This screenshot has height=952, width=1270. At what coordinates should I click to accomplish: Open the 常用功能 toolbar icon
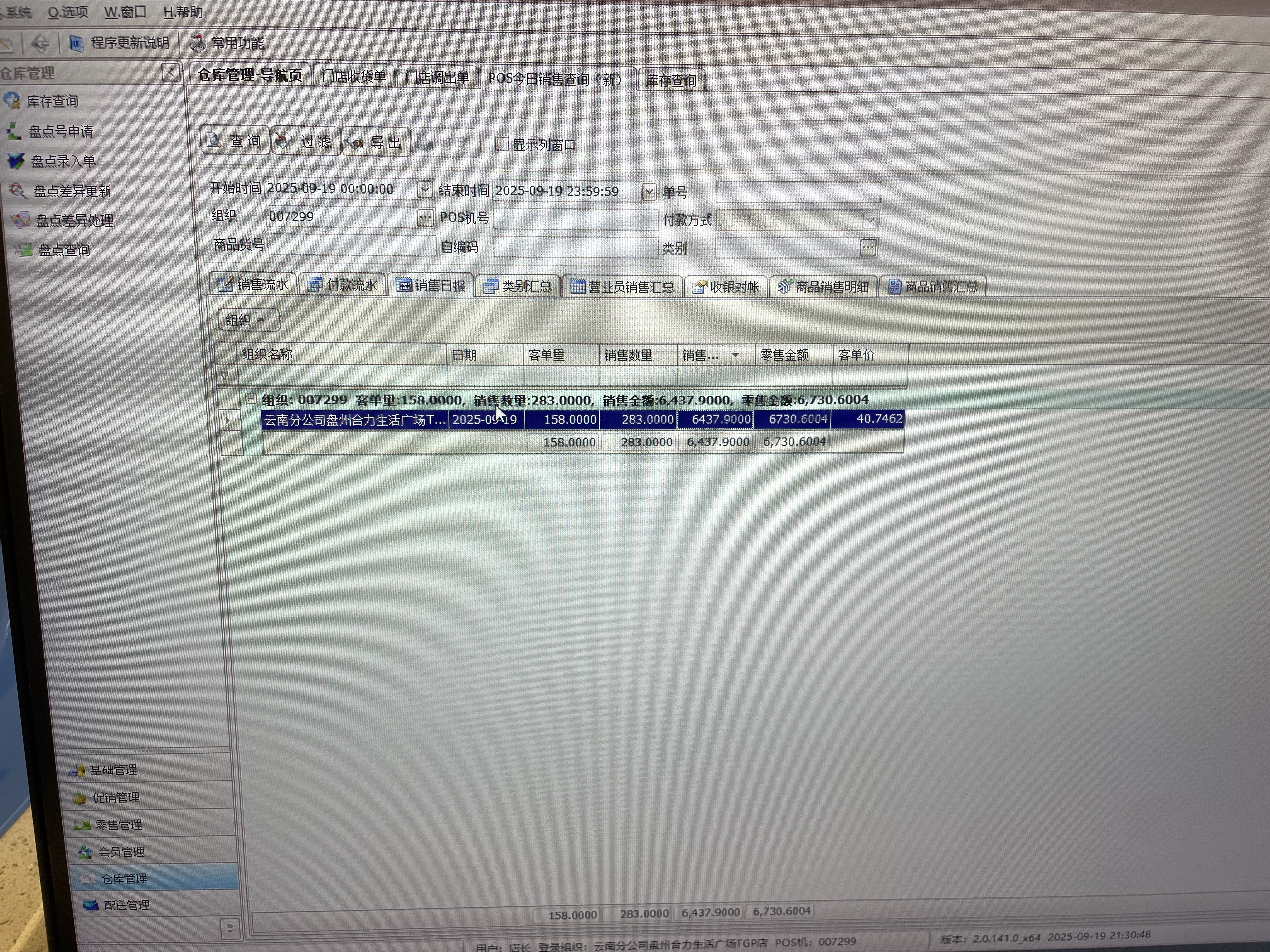click(198, 43)
